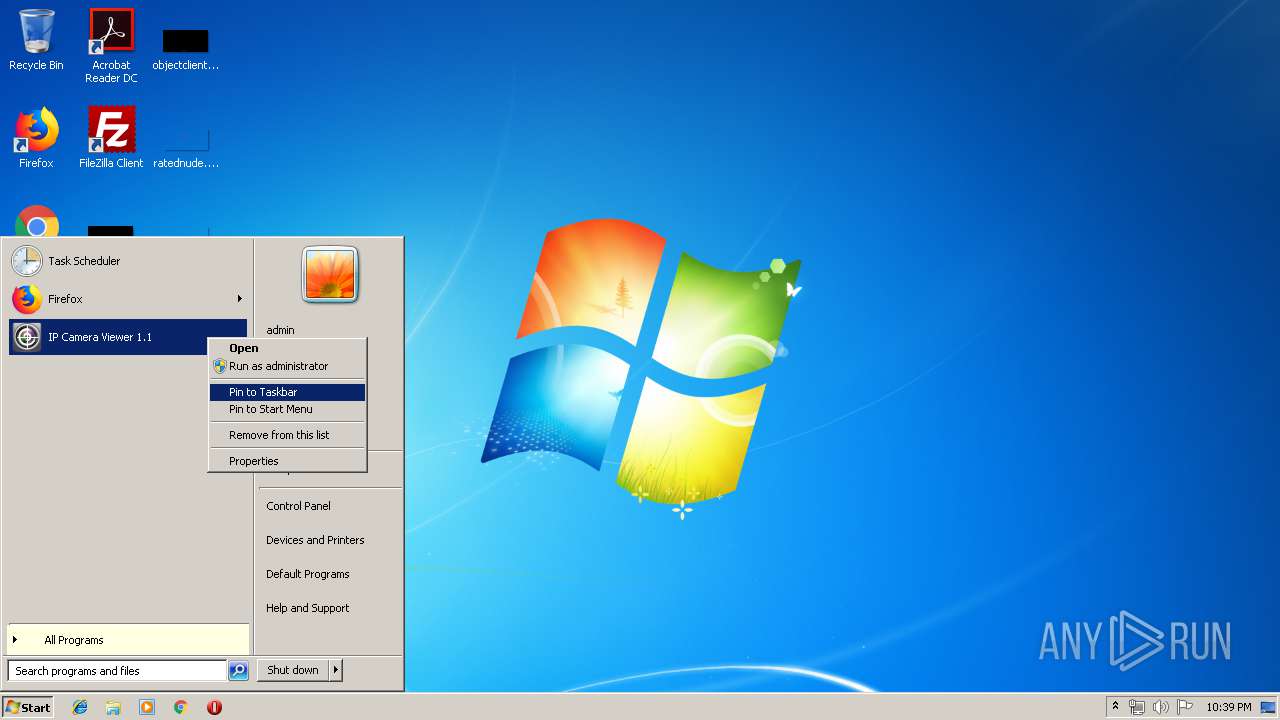The width and height of the screenshot is (1280, 720).
Task: Expand the Shut down options arrow
Action: (x=336, y=670)
